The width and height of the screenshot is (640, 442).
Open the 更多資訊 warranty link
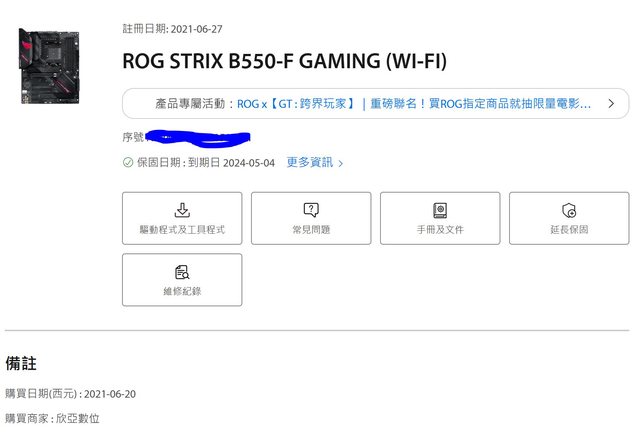tap(310, 162)
